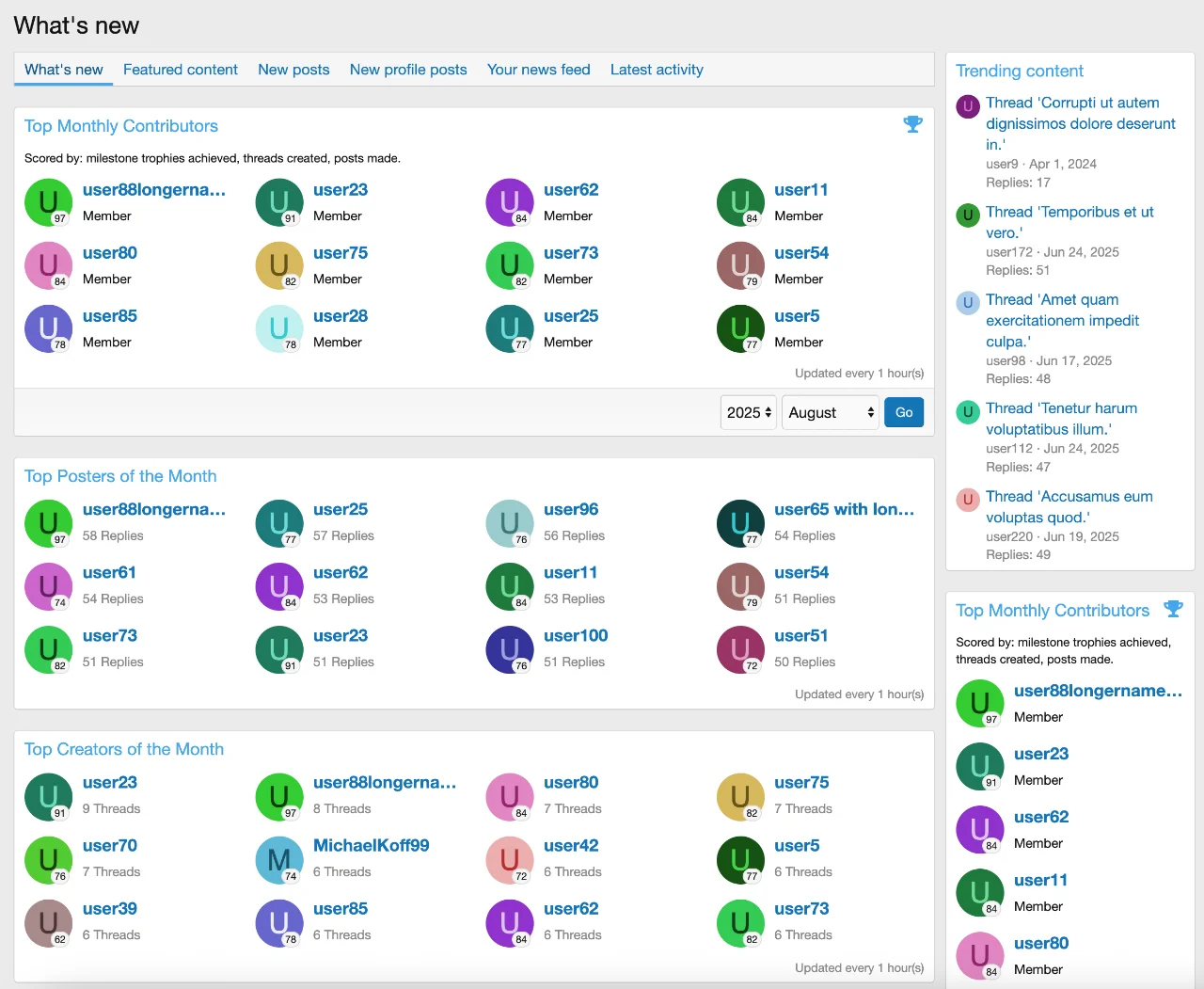
Task: Select the Latest activity tab
Action: point(657,70)
